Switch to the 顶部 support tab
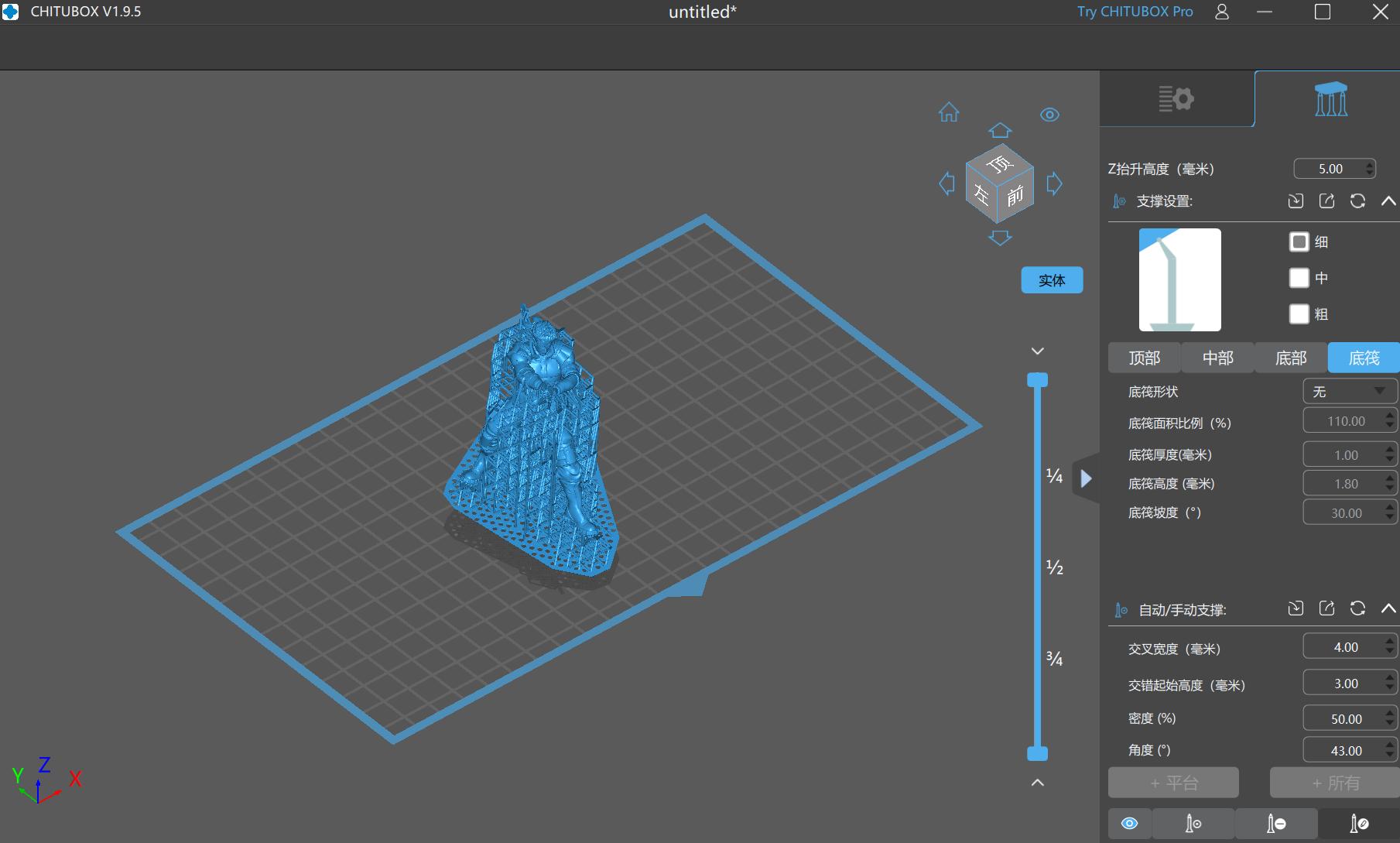Screen dimensions: 1400x843 (1143, 358)
